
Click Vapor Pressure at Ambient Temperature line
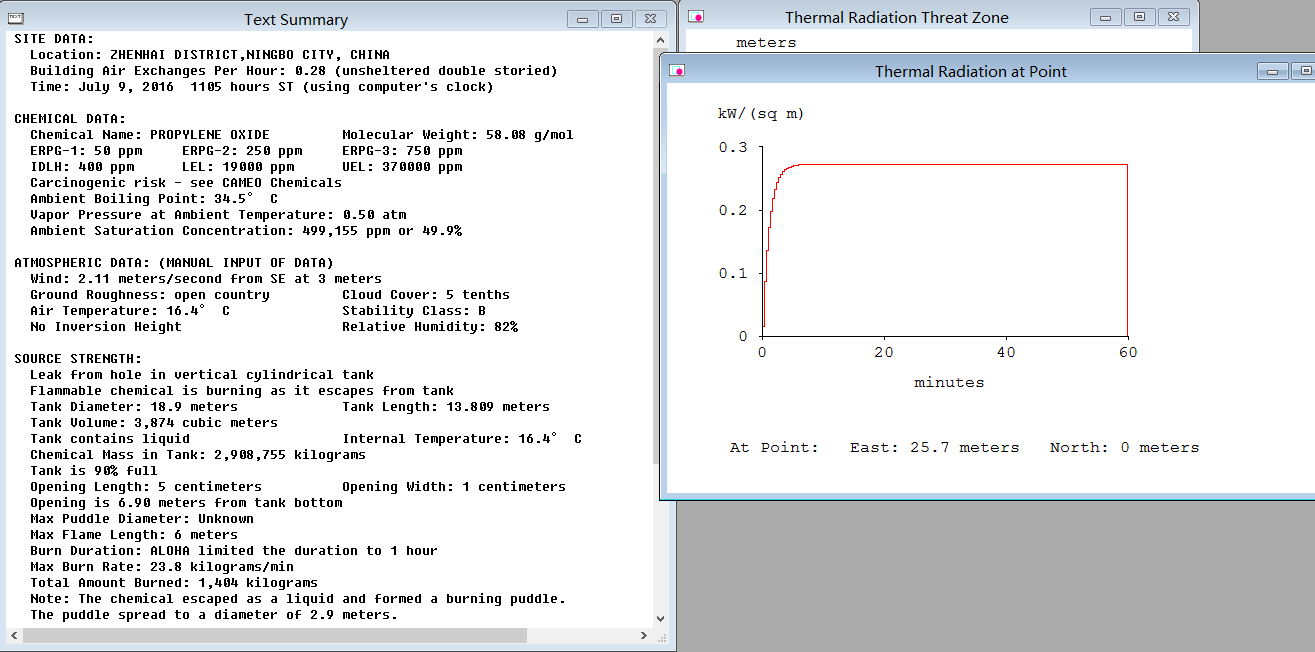(x=218, y=214)
